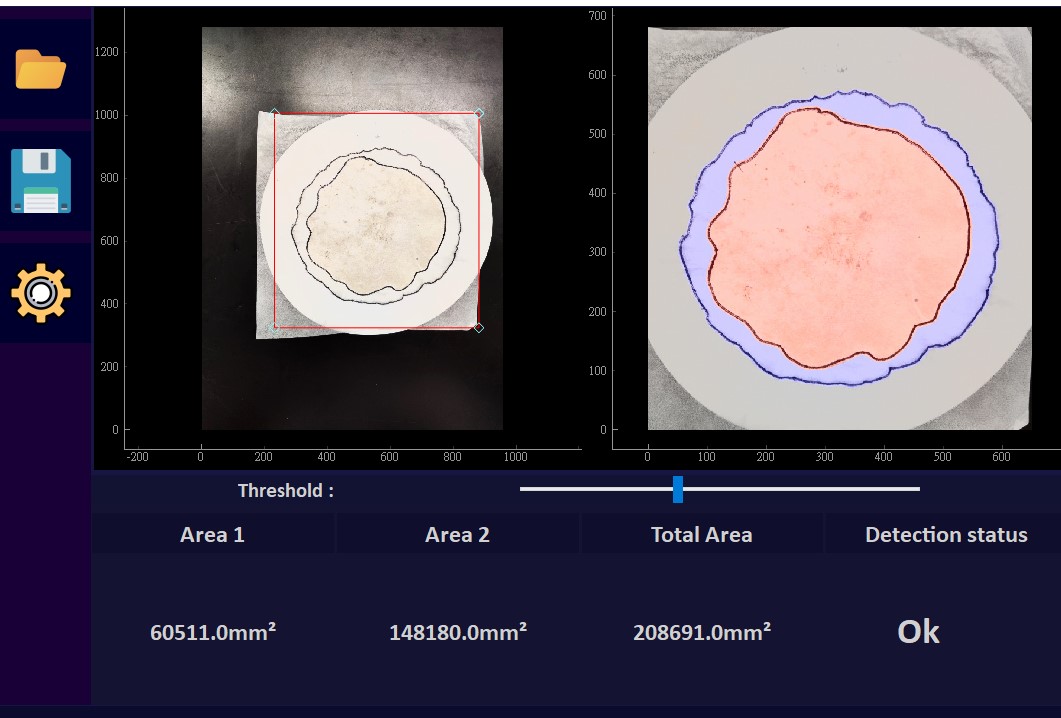Open settings via the gear icon
The width and height of the screenshot is (1061, 718).
pyautogui.click(x=41, y=293)
